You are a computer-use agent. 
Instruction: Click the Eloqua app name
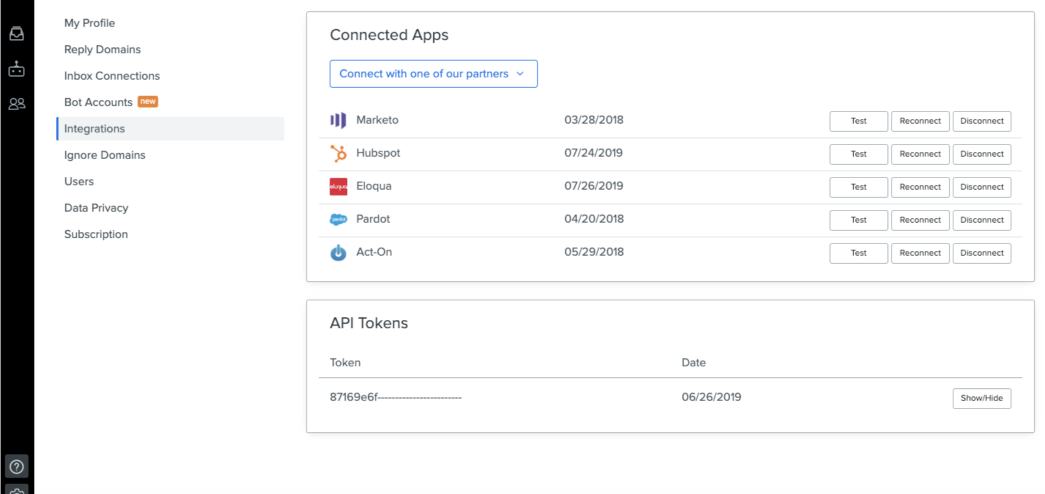point(374,186)
